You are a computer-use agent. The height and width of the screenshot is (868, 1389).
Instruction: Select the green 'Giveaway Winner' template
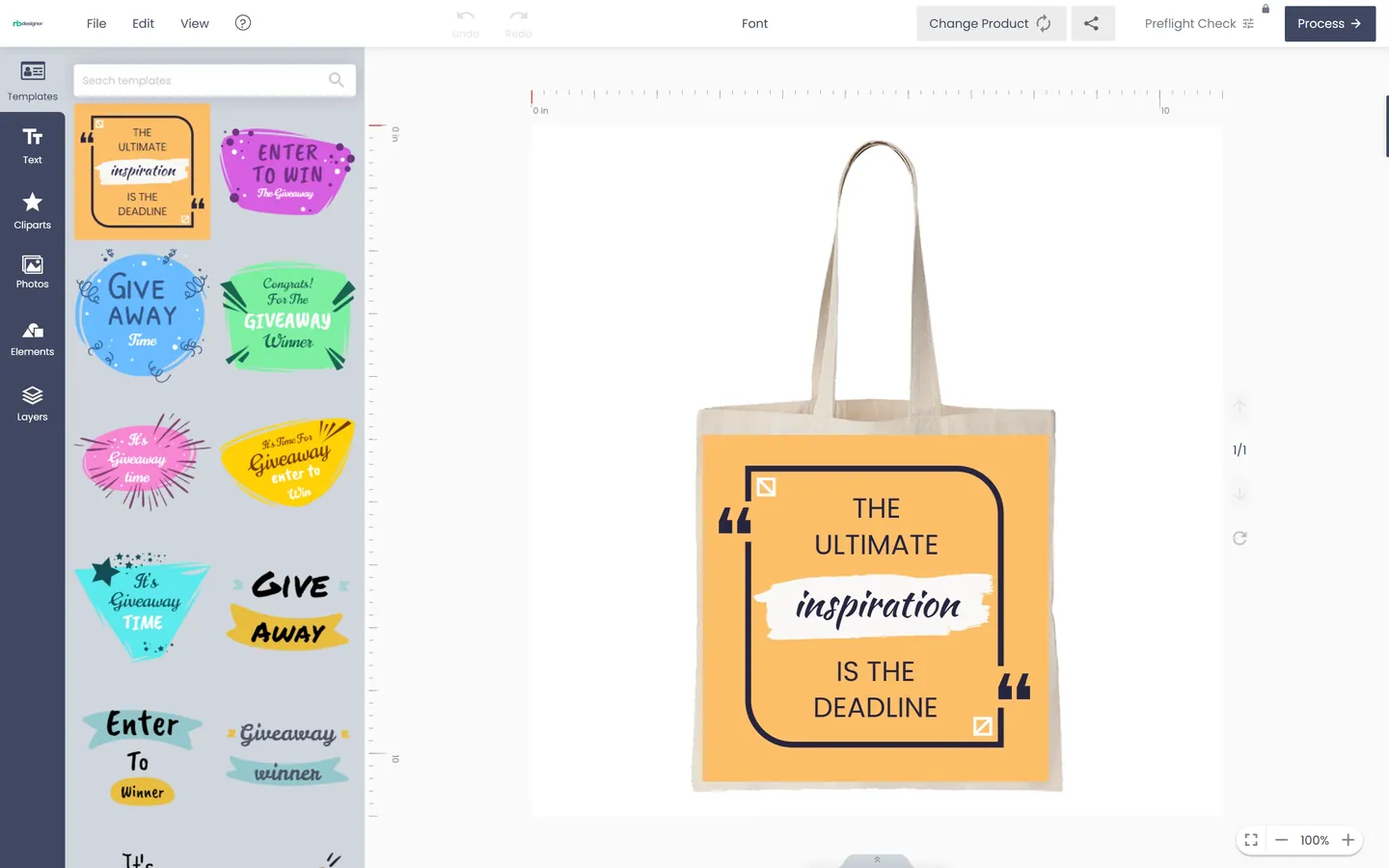click(x=287, y=316)
